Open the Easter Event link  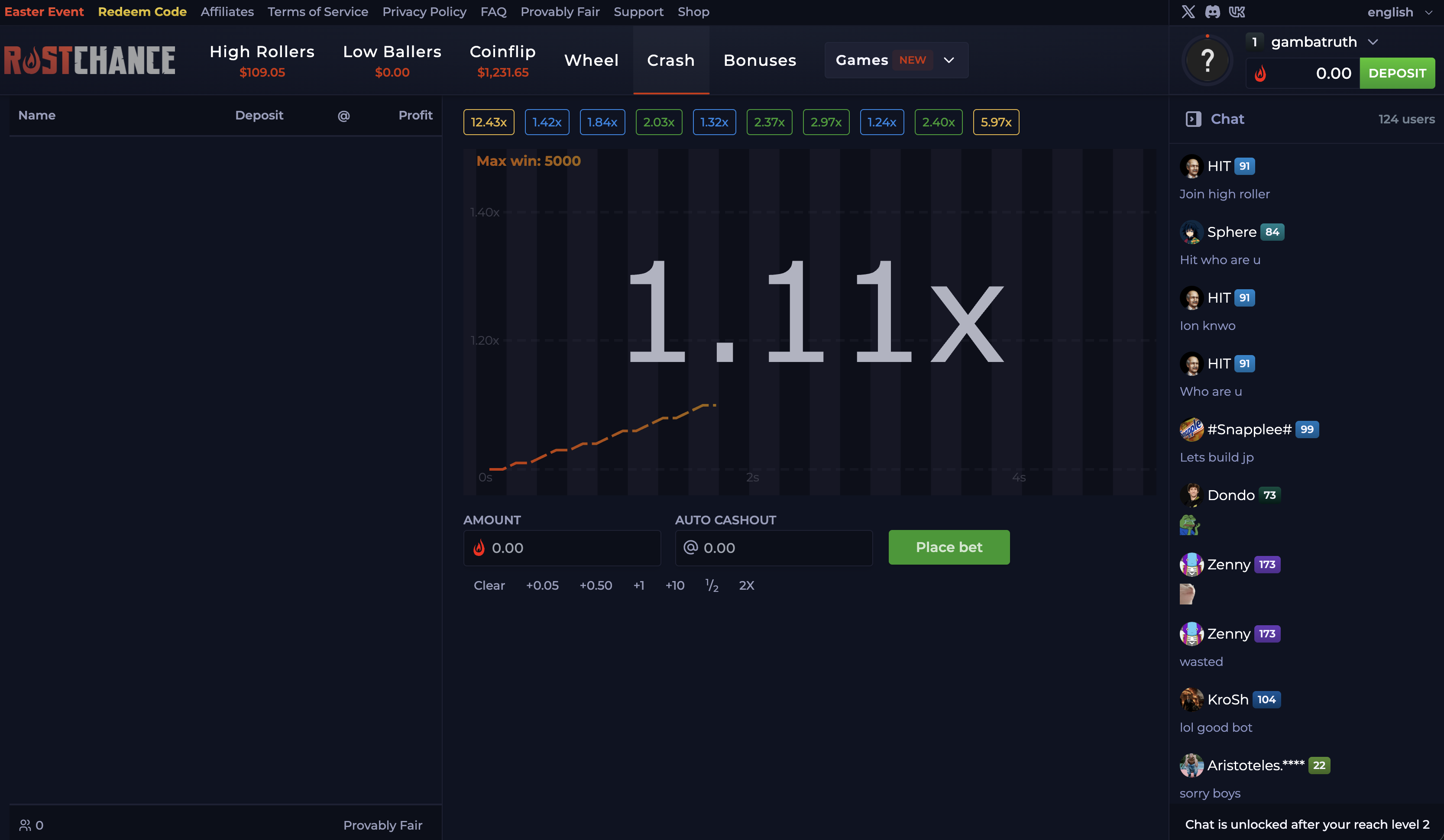[44, 11]
